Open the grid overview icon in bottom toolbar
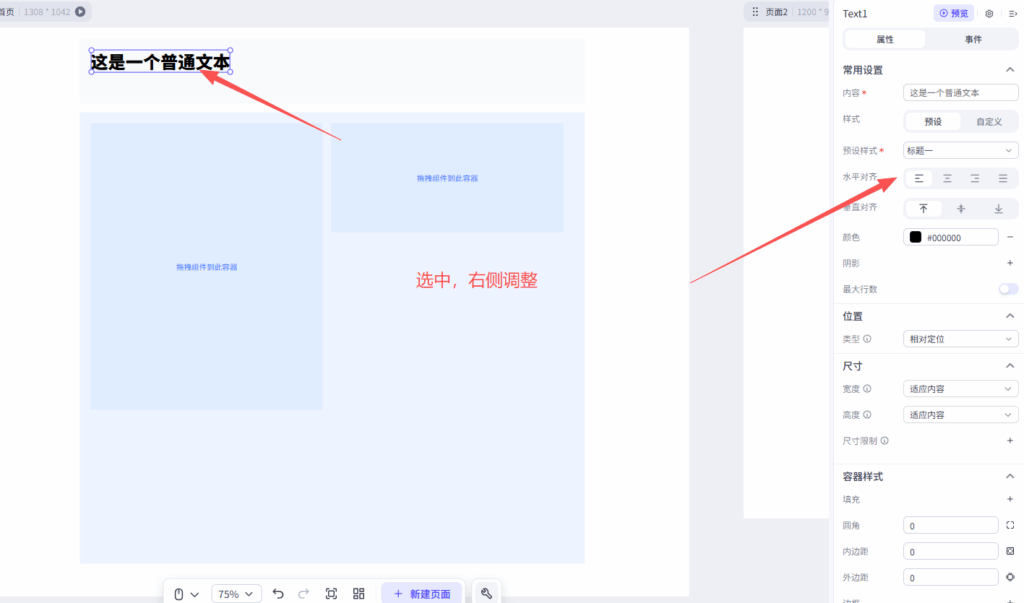 pos(359,594)
